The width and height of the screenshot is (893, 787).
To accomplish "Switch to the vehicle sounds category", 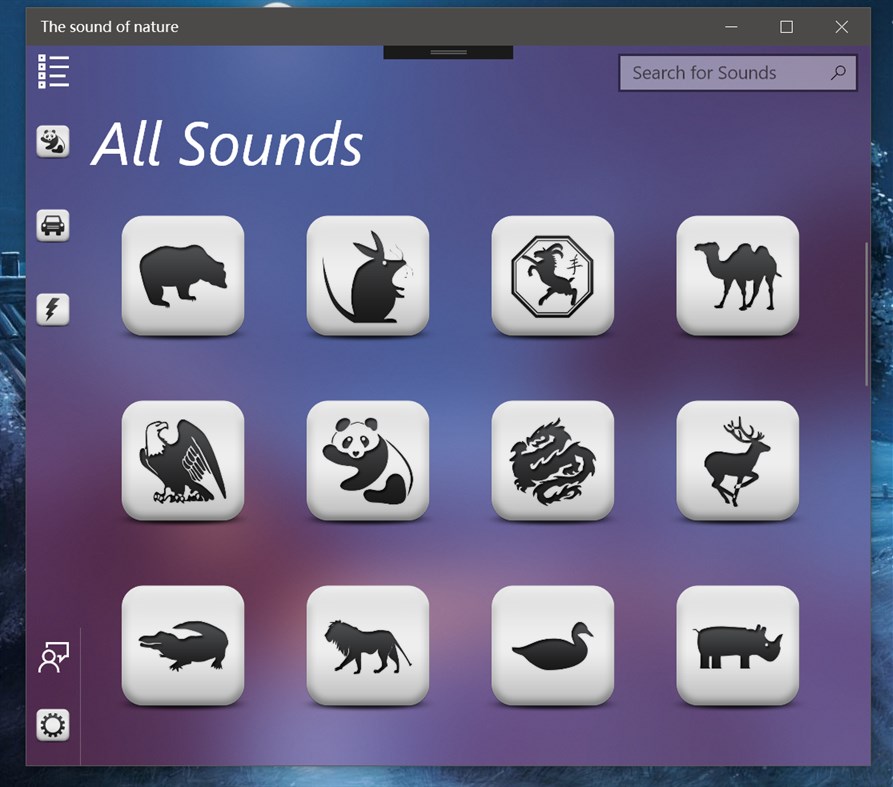I will click(x=53, y=226).
